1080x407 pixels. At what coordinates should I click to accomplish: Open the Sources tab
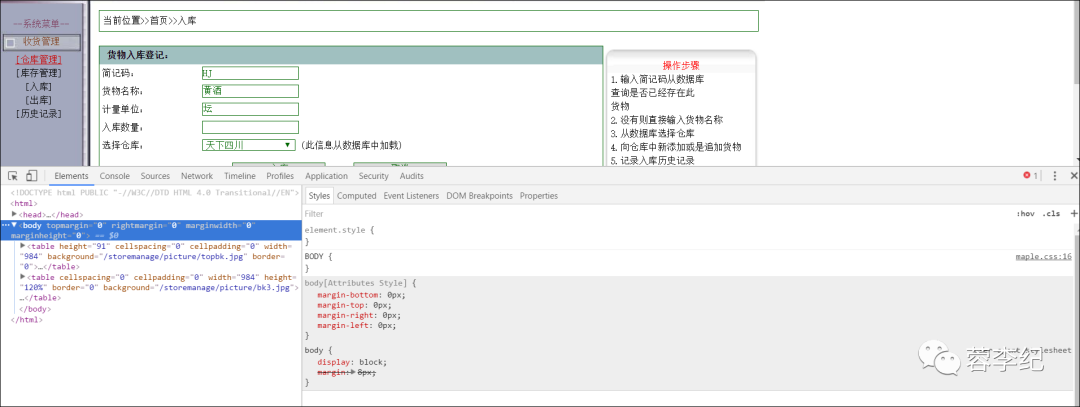click(x=155, y=176)
